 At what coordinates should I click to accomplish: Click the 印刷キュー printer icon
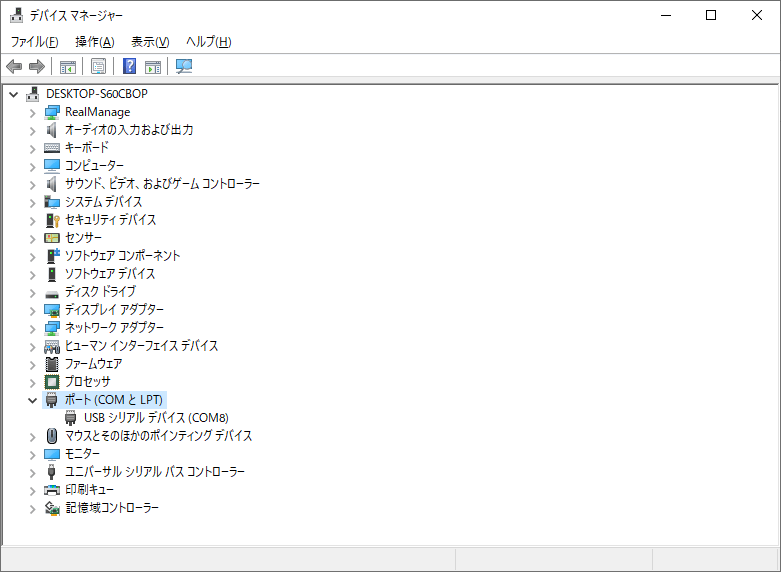[x=52, y=490]
